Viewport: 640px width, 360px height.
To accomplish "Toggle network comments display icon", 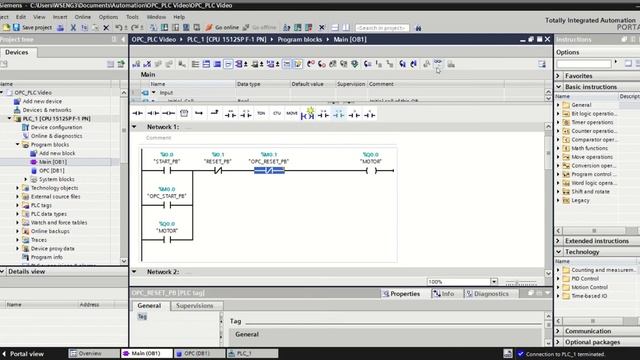I will click(x=228, y=64).
